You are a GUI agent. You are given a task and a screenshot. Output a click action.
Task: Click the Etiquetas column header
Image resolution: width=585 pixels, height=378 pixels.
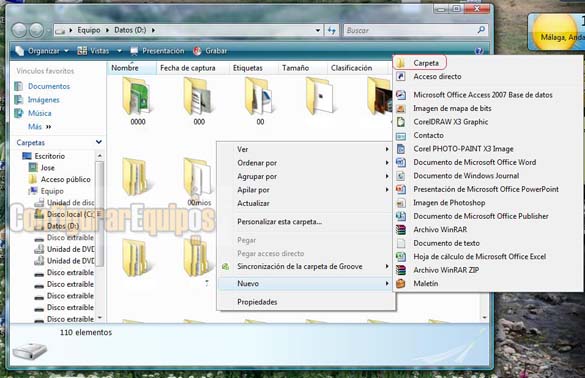pos(253,68)
